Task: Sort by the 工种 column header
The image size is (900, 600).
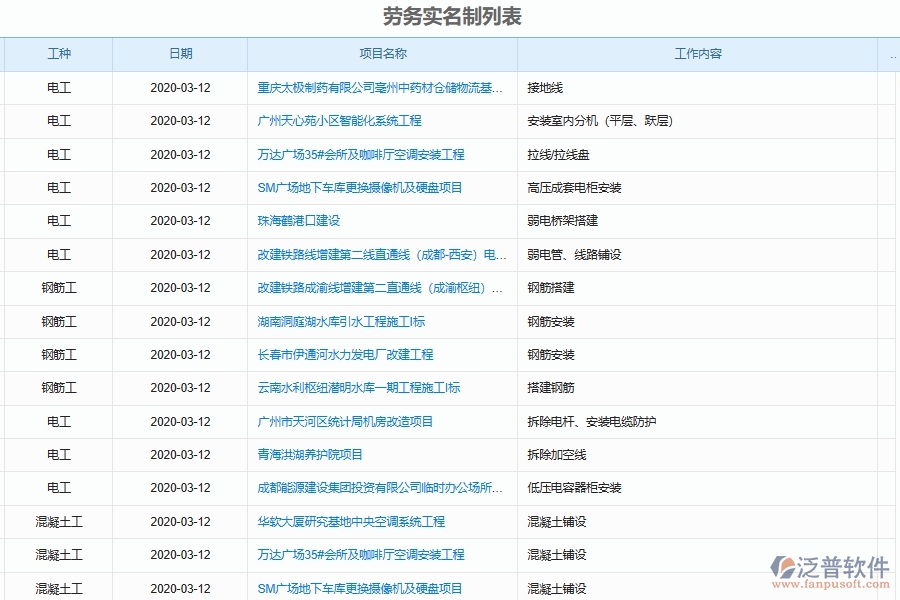Action: point(58,55)
